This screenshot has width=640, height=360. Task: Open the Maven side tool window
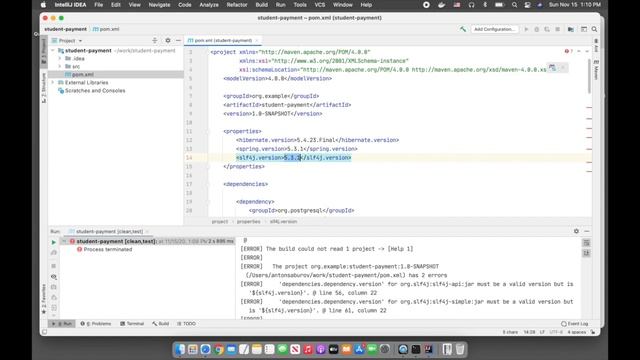click(596, 70)
